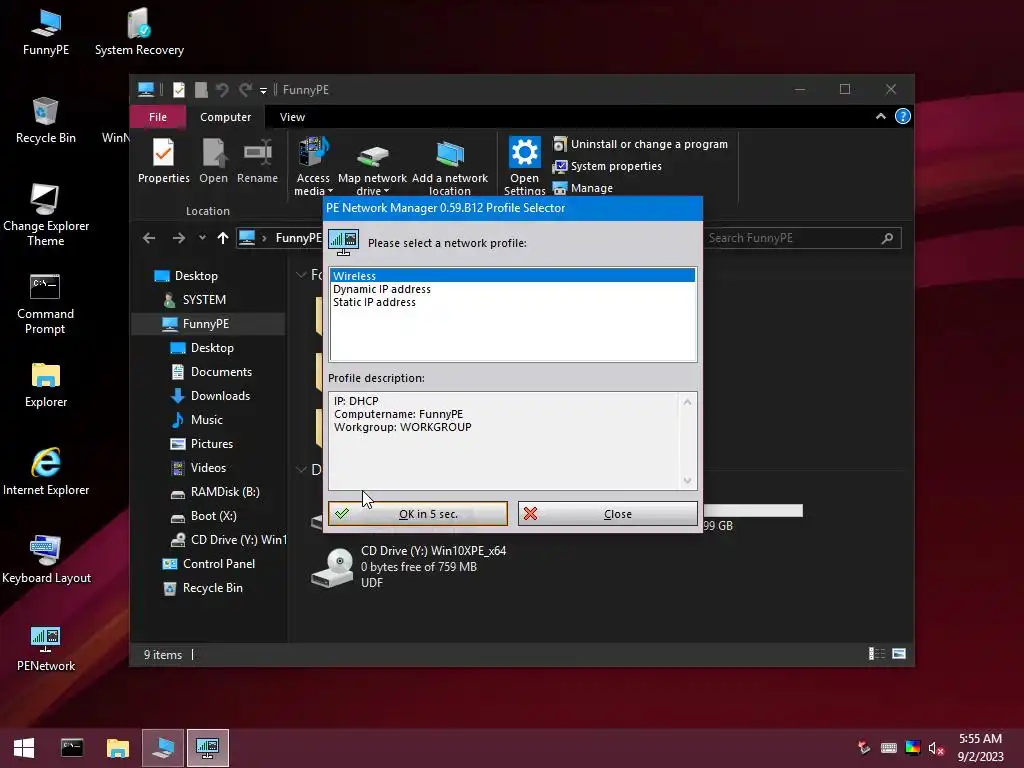Open Quick Access Toolbar customize dropdown
Image resolution: width=1024 pixels, height=768 pixels.
pos(263,90)
